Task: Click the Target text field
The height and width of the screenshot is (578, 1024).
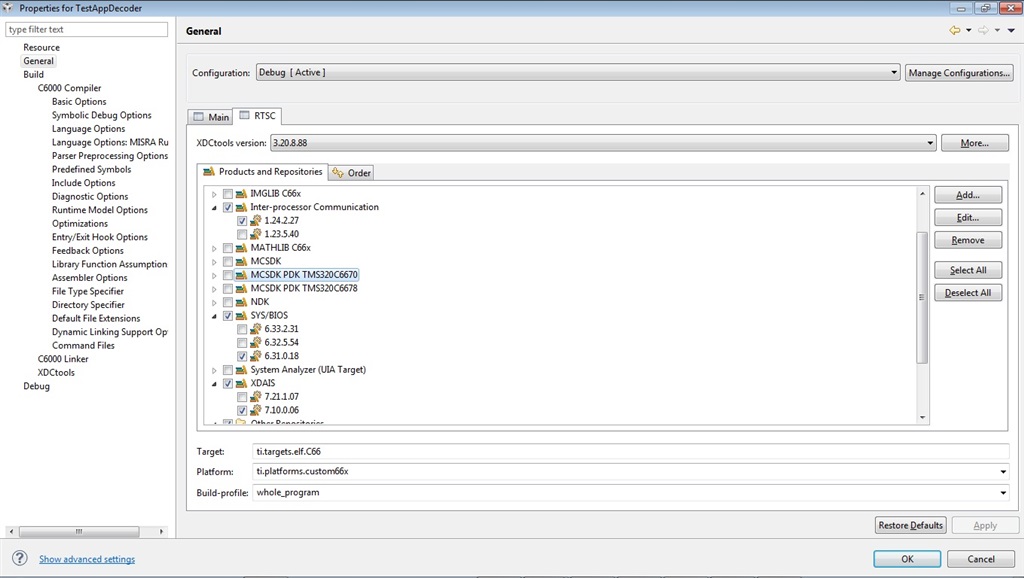Action: (x=630, y=451)
